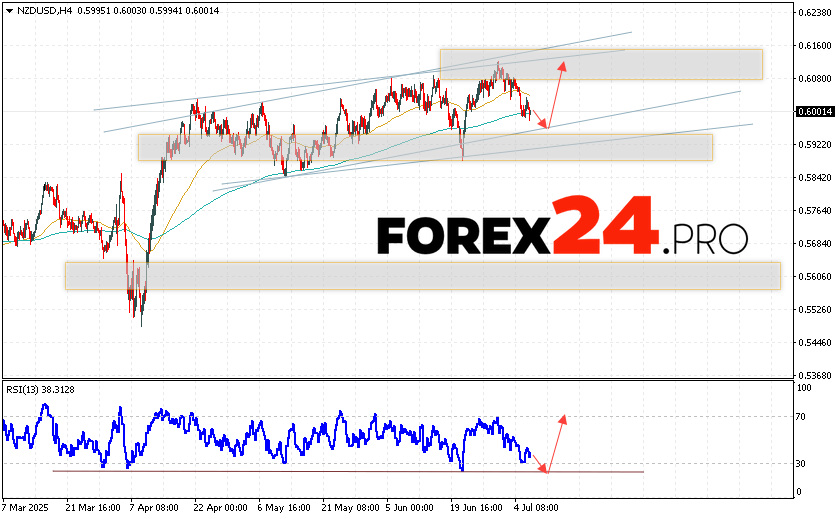Click the RSI 30 level label
839x519 pixels.
[802, 463]
